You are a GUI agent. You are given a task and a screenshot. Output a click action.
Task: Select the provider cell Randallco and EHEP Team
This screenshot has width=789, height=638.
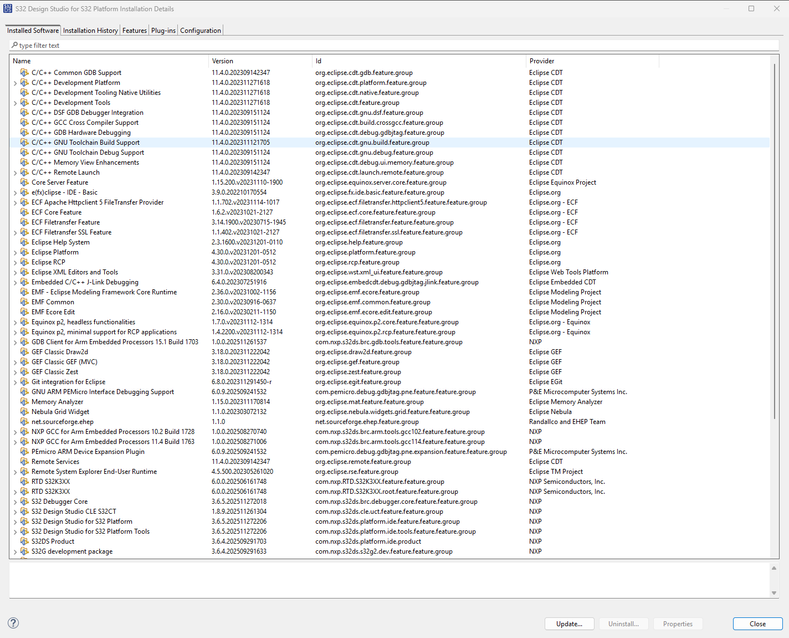click(x=567, y=422)
